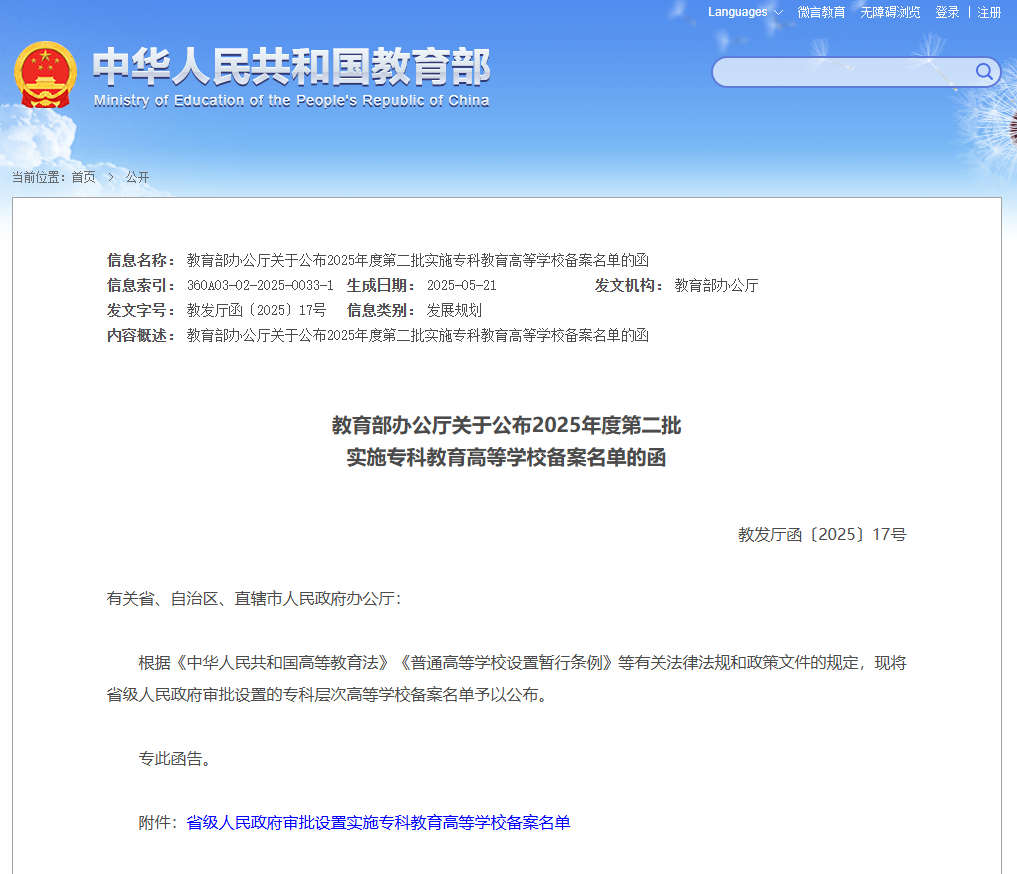Screen dimensions: 1017x874
Task: Click the 注册 register link
Action: [989, 12]
